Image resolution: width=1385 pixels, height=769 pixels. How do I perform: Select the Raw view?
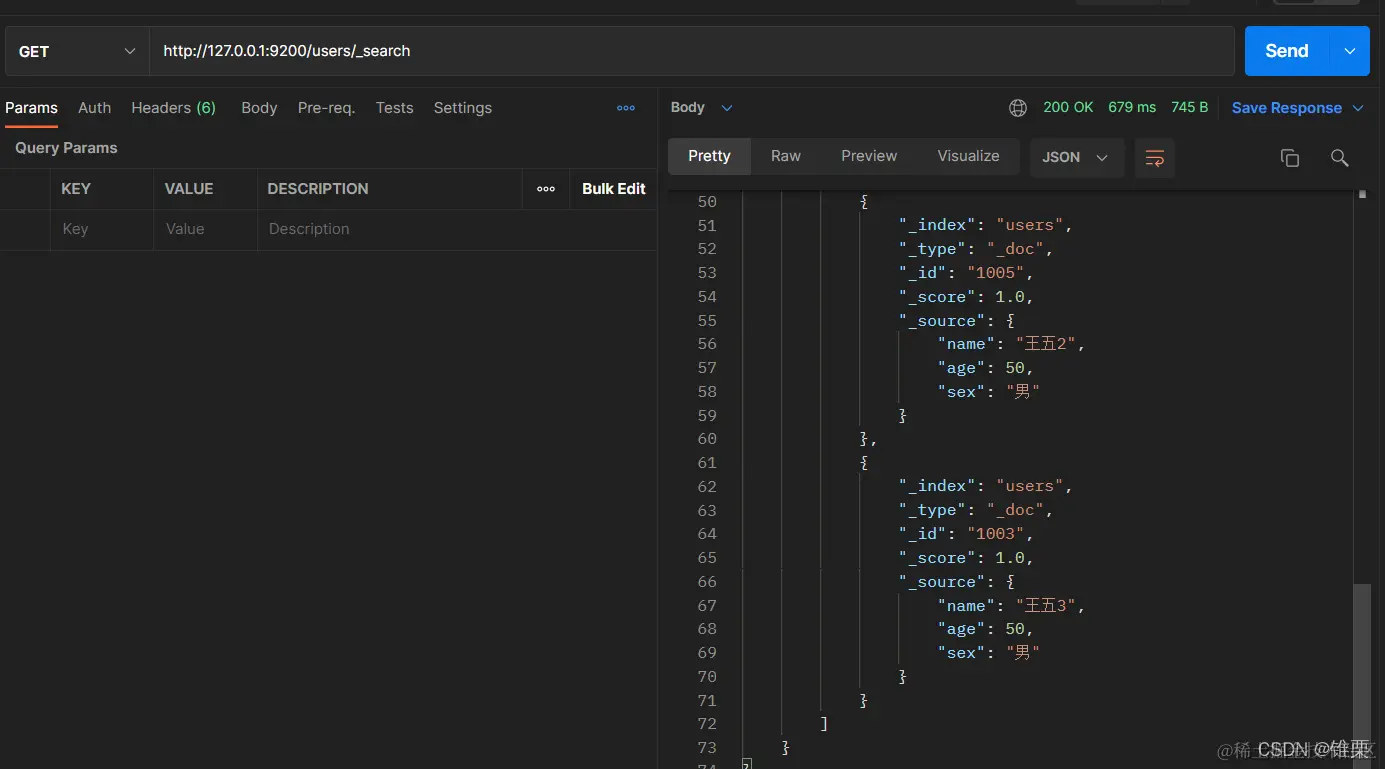point(786,156)
